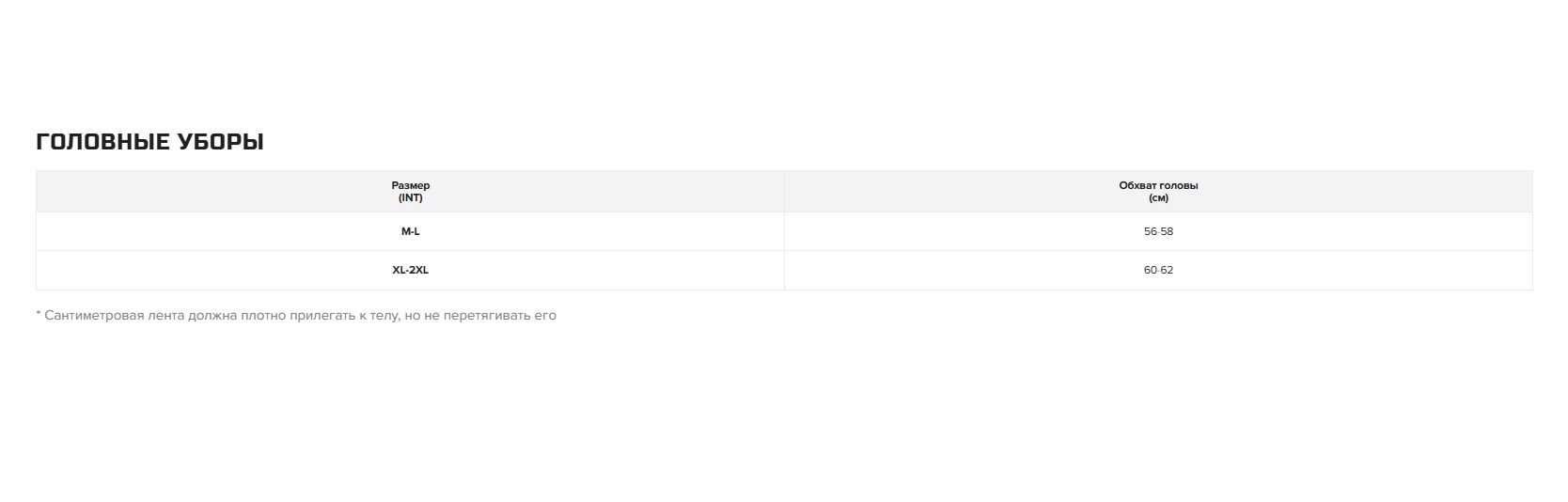
Task: Click the word лента in the footnote
Action: coord(166,316)
